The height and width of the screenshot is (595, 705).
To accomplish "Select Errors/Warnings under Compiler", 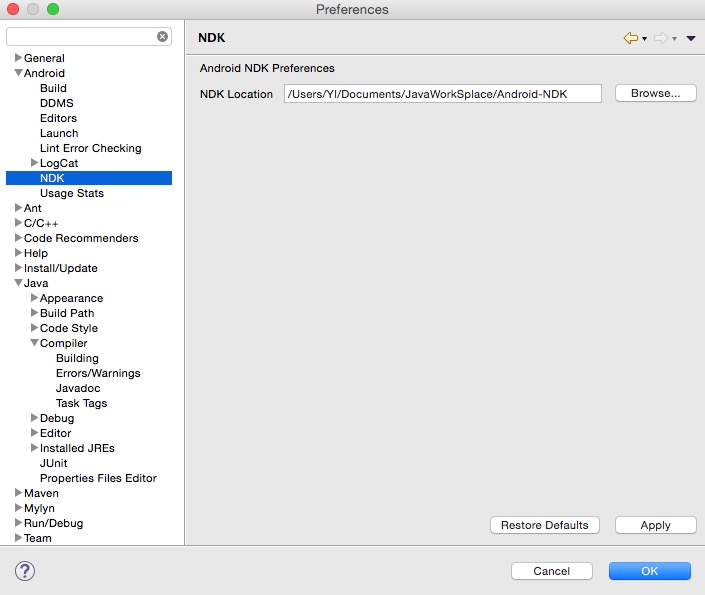I will (x=98, y=373).
